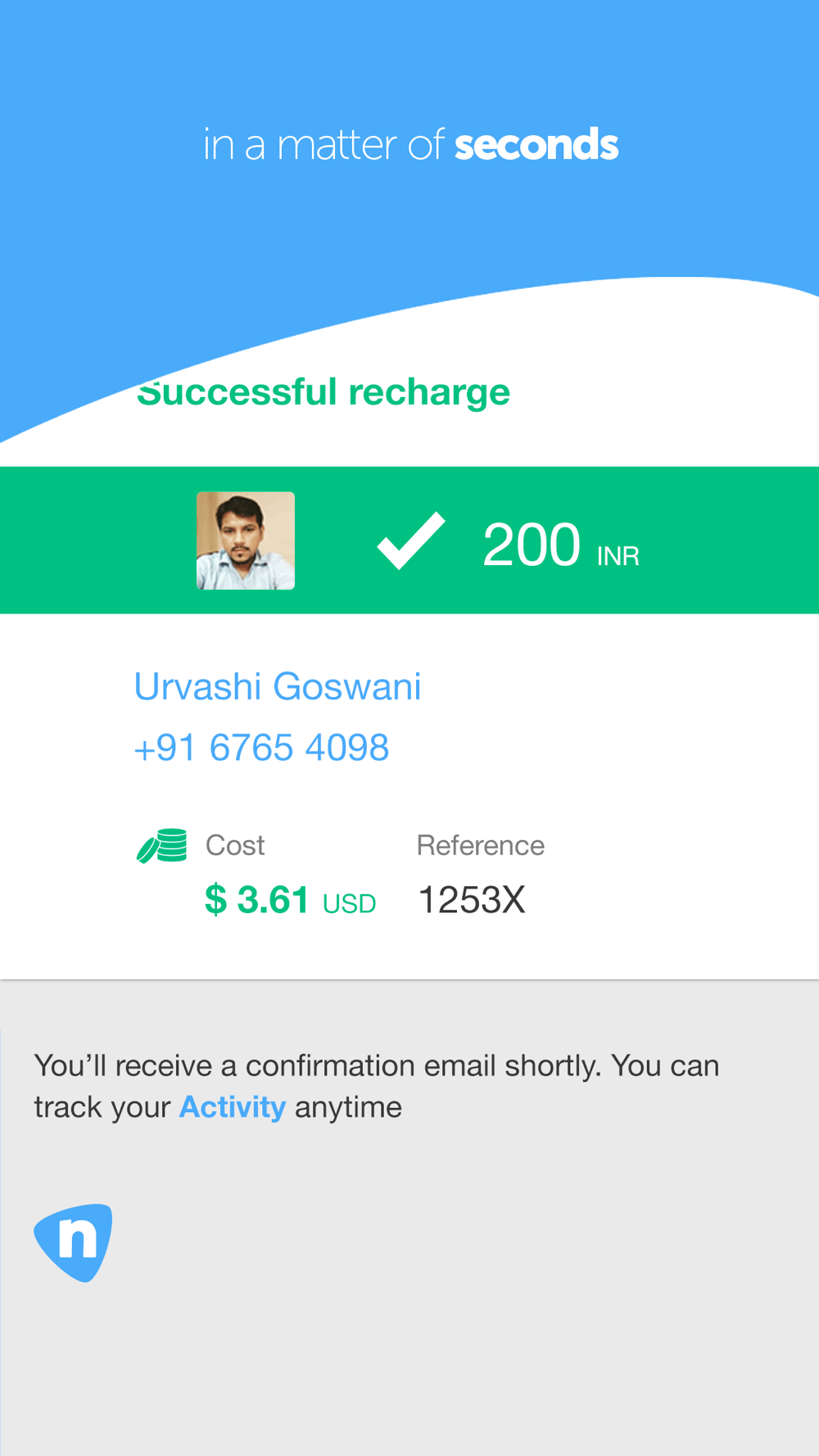Open the blue 'n' app logo

[73, 1242]
